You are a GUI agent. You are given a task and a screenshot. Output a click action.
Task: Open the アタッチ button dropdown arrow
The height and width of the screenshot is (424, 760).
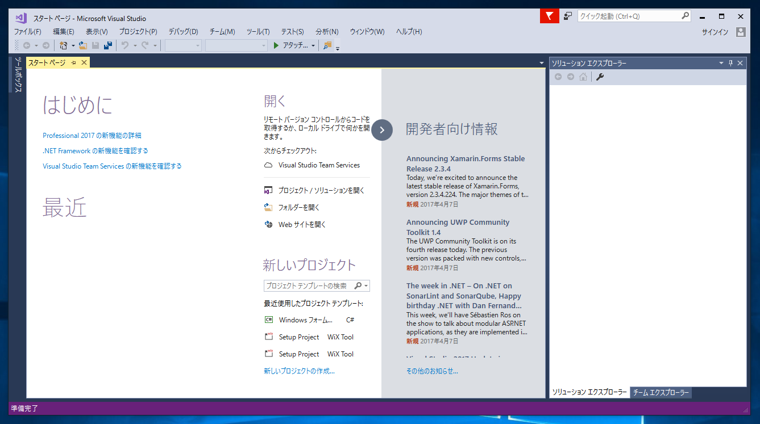click(x=313, y=46)
